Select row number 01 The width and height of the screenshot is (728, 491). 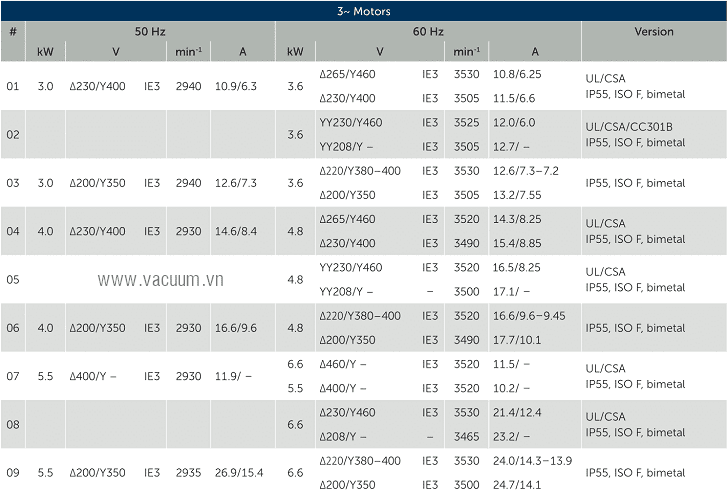(x=13, y=87)
